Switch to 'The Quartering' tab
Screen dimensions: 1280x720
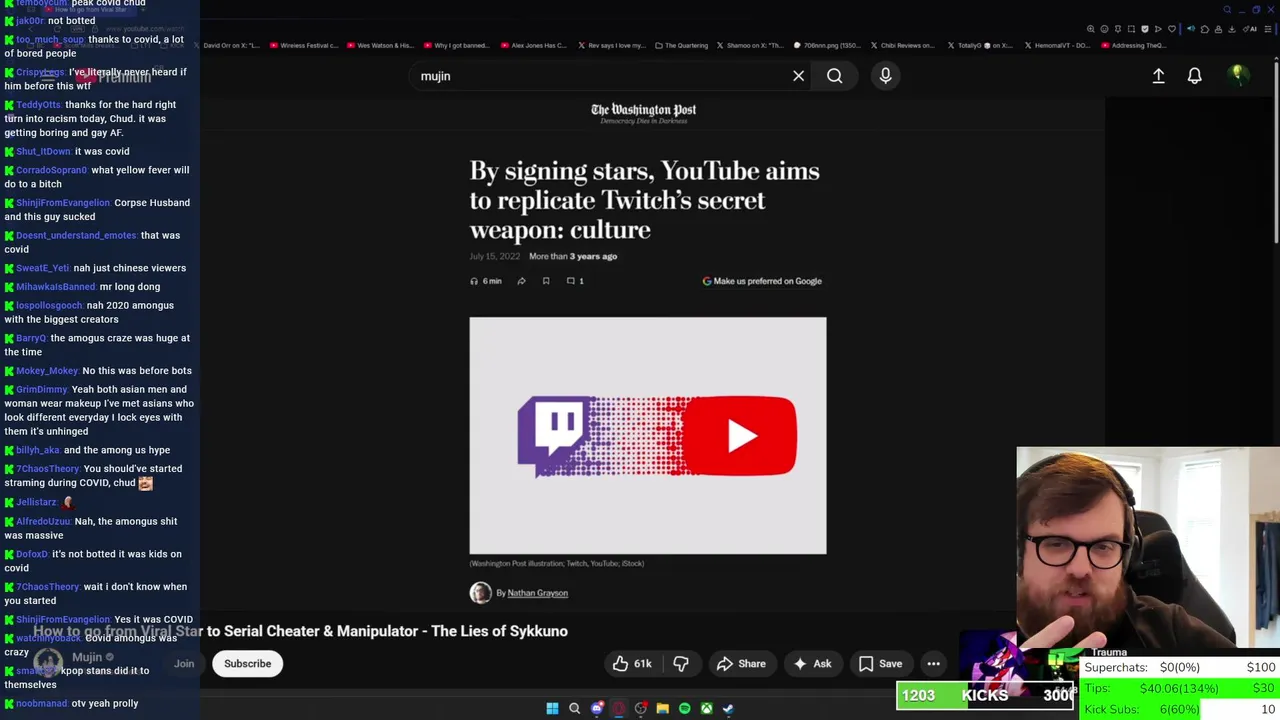(681, 45)
